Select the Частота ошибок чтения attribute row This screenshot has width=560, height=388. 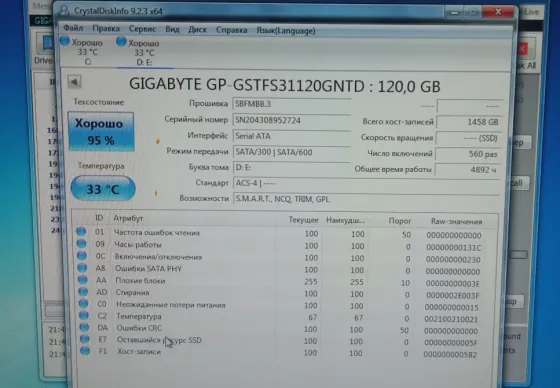click(x=284, y=234)
